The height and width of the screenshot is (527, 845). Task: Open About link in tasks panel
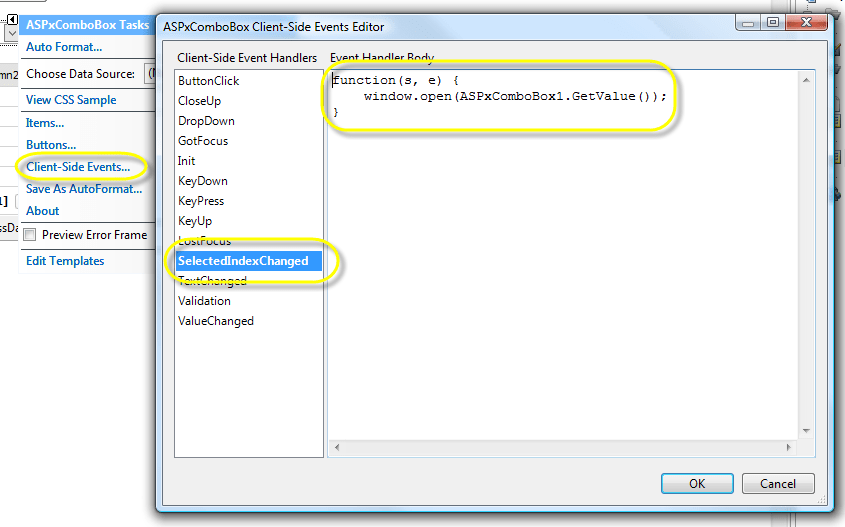coord(43,211)
